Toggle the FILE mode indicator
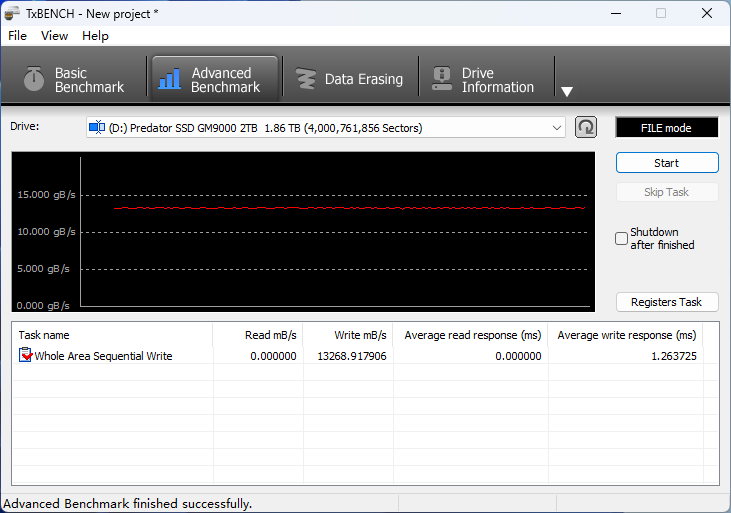This screenshot has height=513, width=731. (x=666, y=128)
